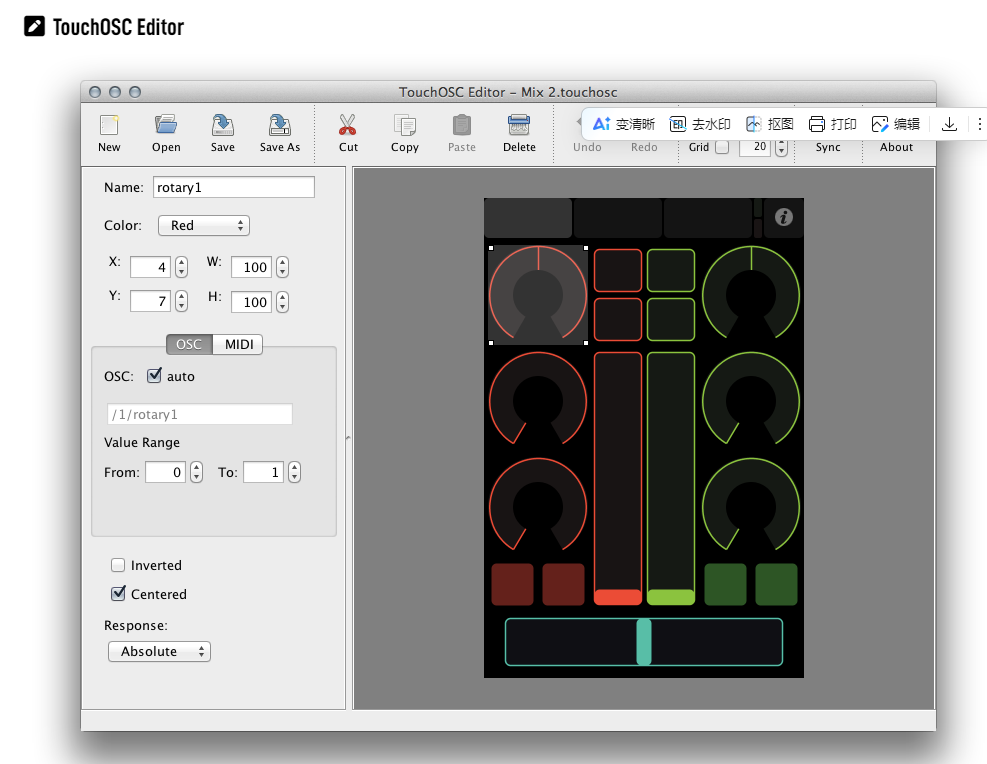
Task: Select the lower red outlined toggle button
Action: click(618, 320)
